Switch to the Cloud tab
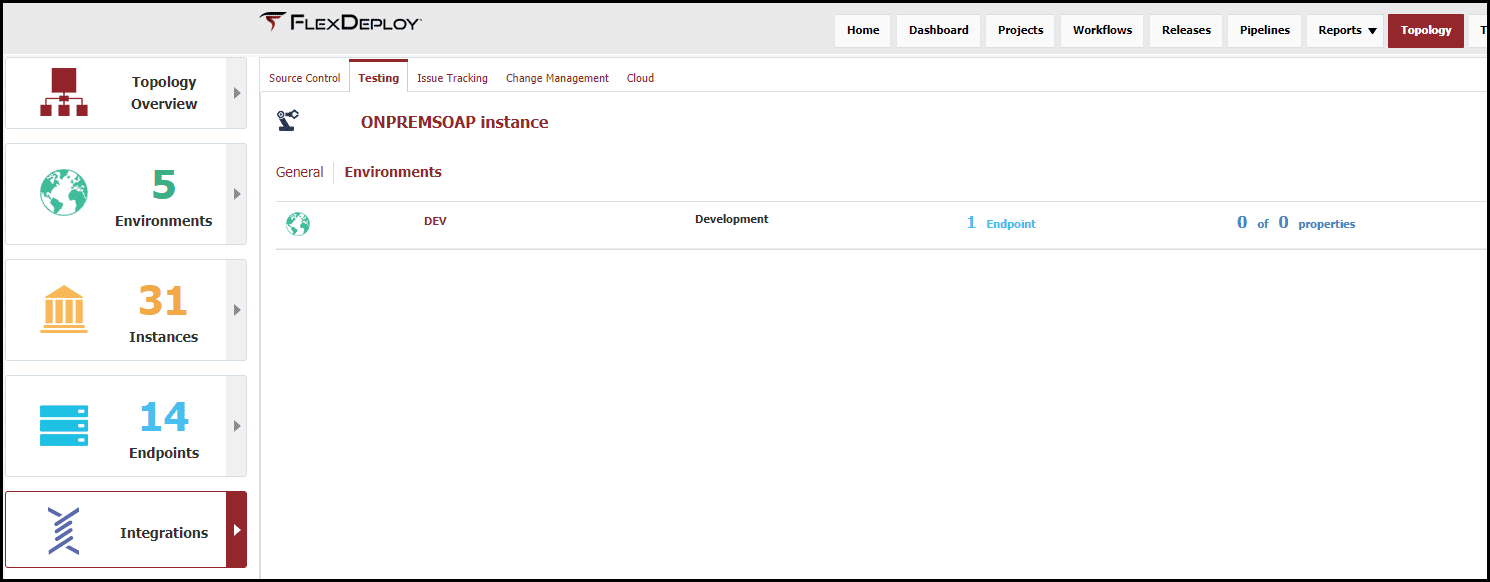The width and height of the screenshot is (1490, 582). pos(640,78)
